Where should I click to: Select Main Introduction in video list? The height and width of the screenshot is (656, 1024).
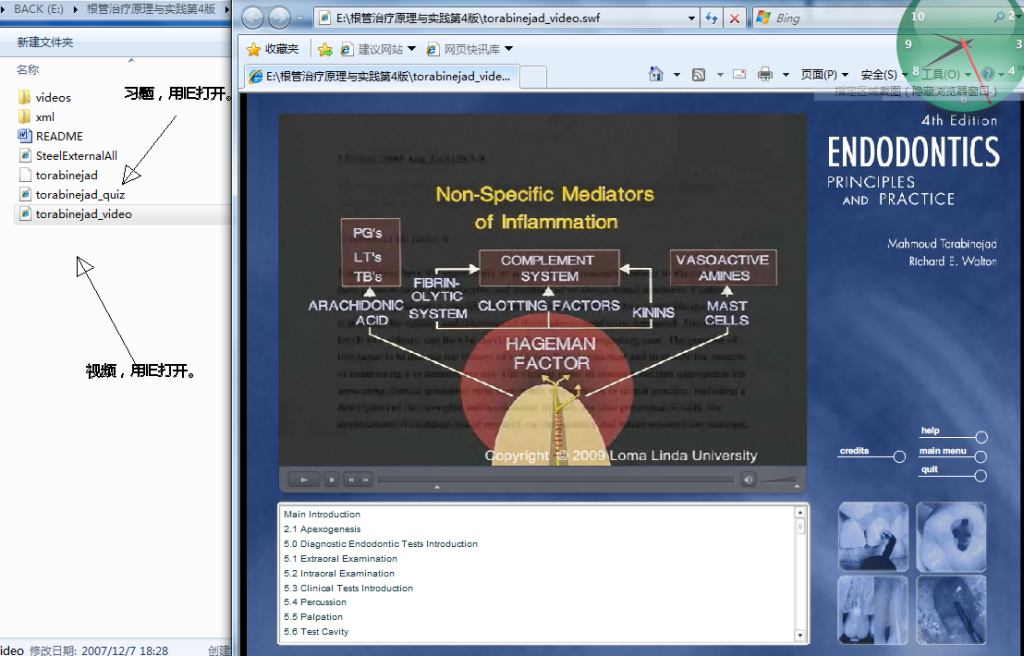click(x=322, y=514)
